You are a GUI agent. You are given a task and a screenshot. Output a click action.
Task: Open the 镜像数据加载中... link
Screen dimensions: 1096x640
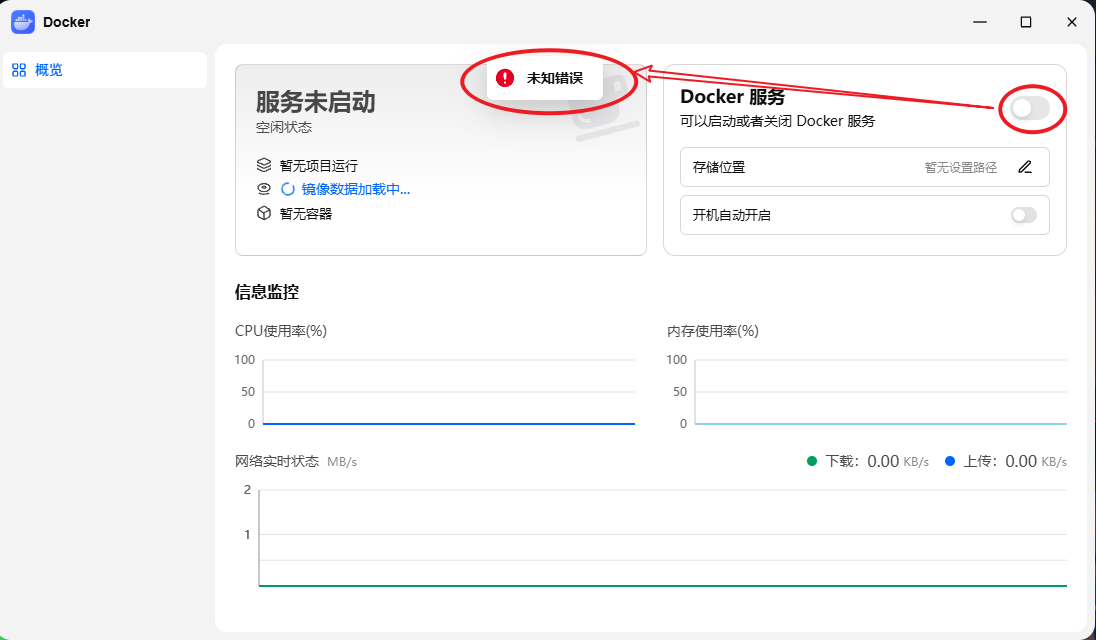click(x=356, y=189)
